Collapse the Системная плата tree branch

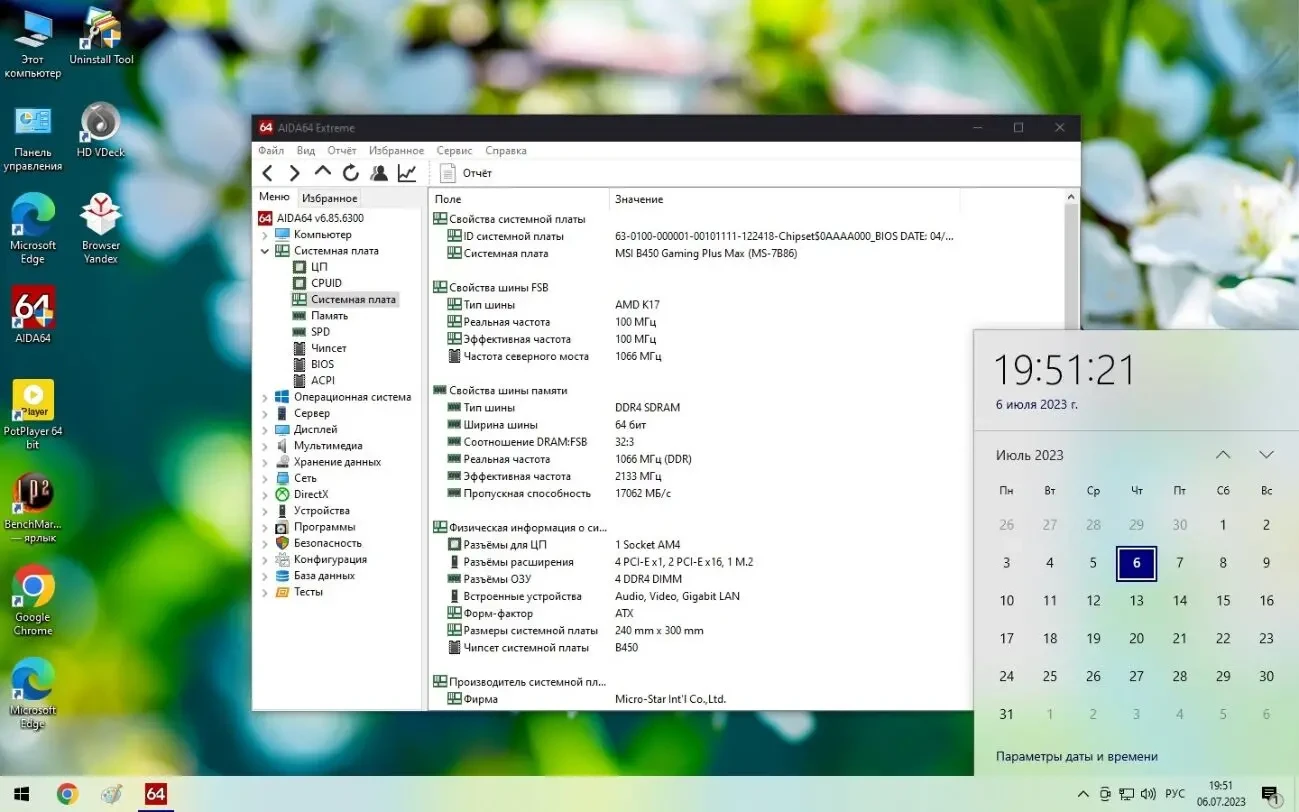(x=264, y=250)
